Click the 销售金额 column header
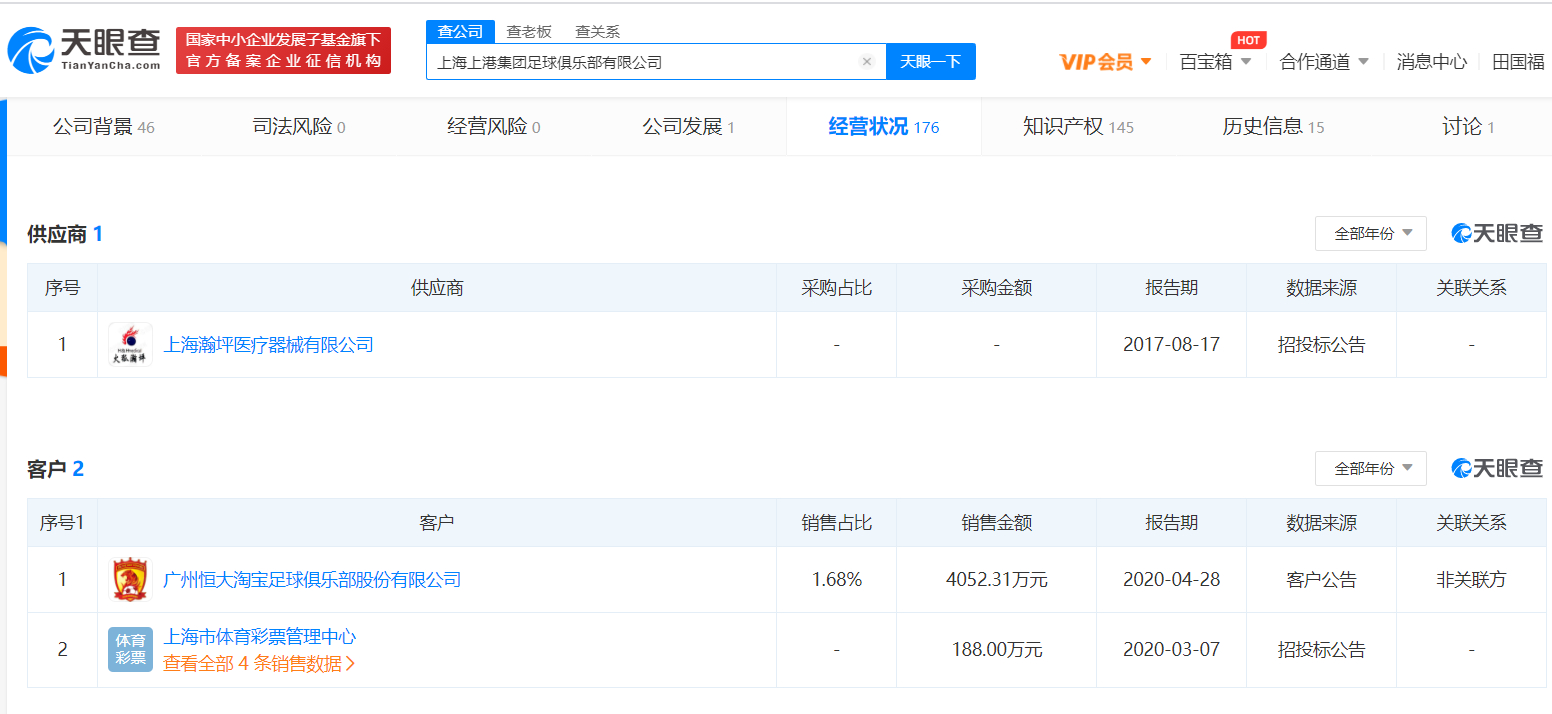This screenshot has height=714, width=1552. [997, 523]
